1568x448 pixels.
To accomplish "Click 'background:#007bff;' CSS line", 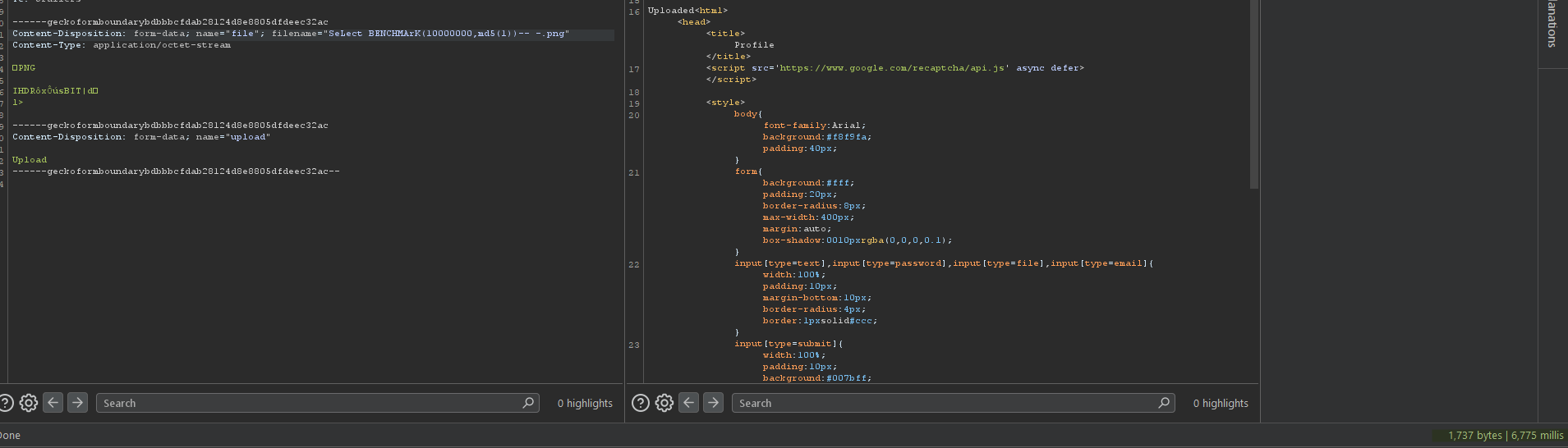I will pos(817,378).
